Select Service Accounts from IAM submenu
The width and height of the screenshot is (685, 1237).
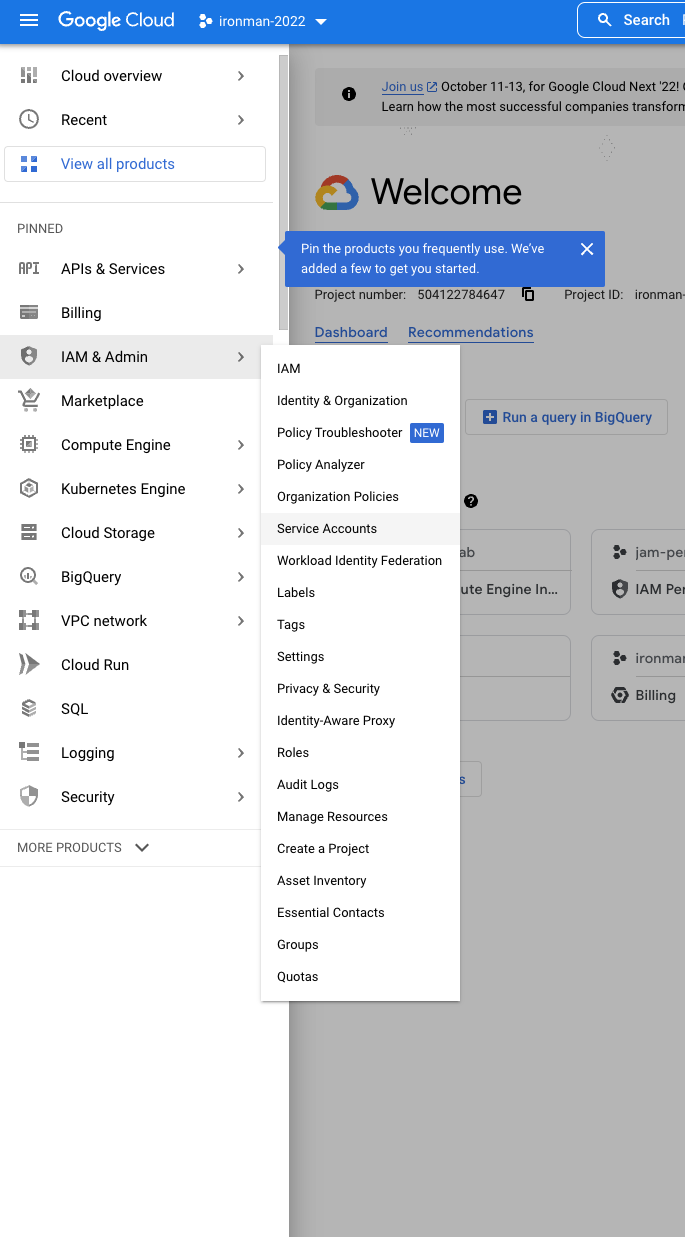(360, 529)
